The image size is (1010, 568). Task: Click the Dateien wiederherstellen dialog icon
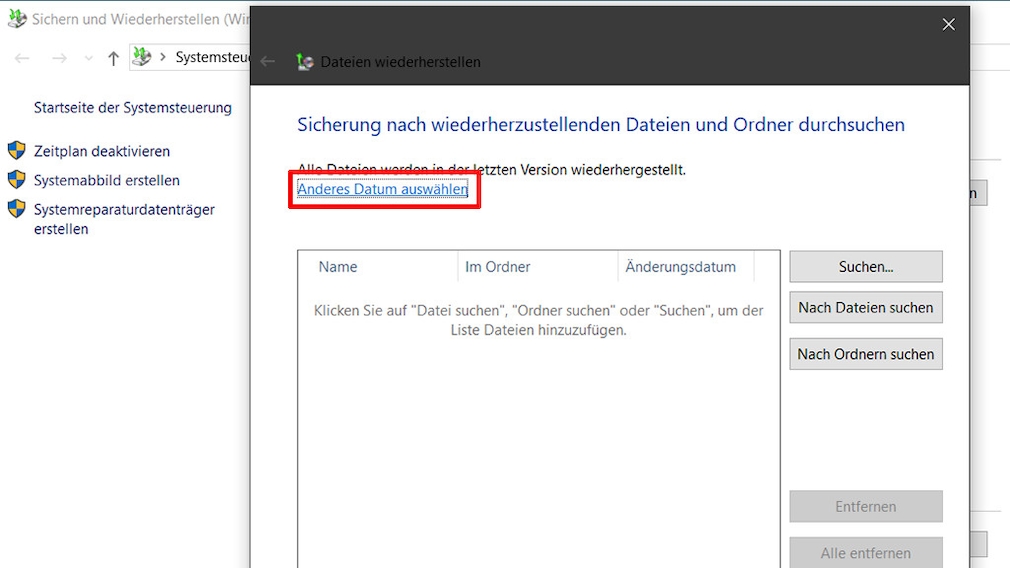pos(305,62)
